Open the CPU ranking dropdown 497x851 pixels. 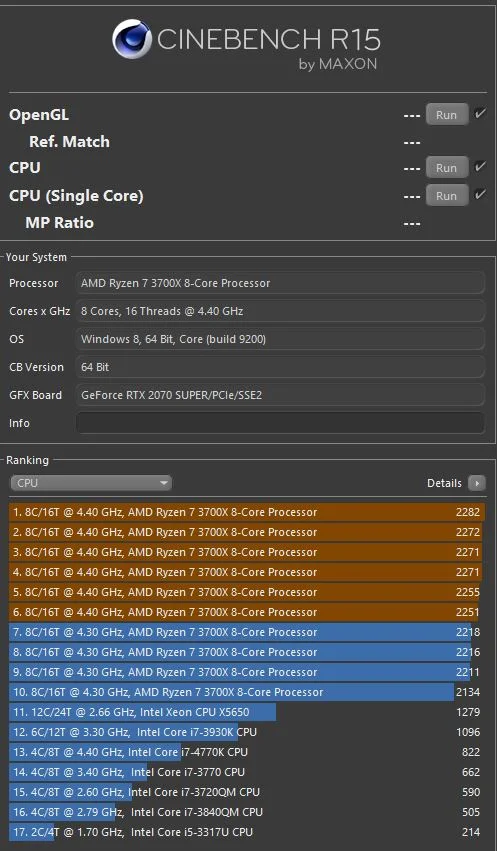click(91, 483)
